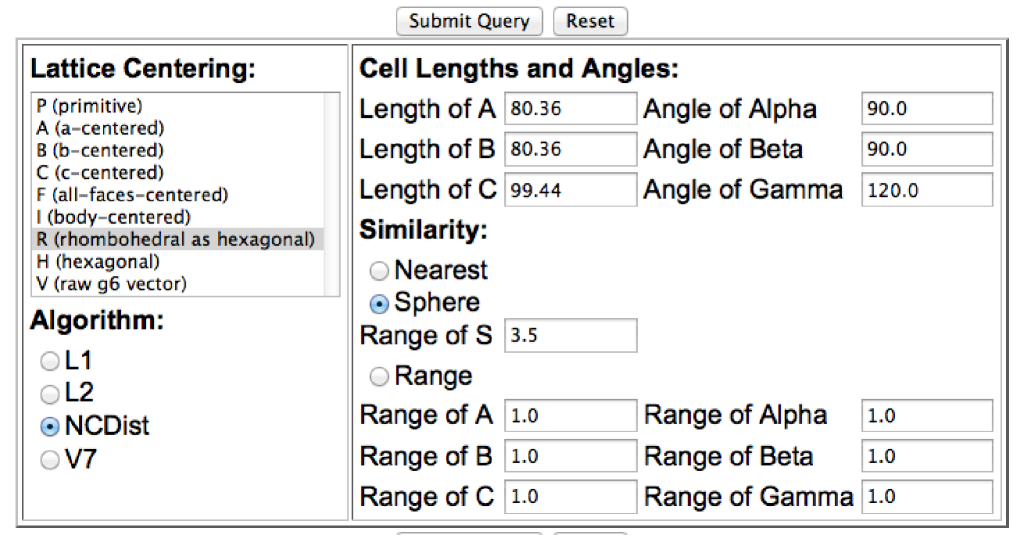Focus the Range of B field

click(x=570, y=456)
